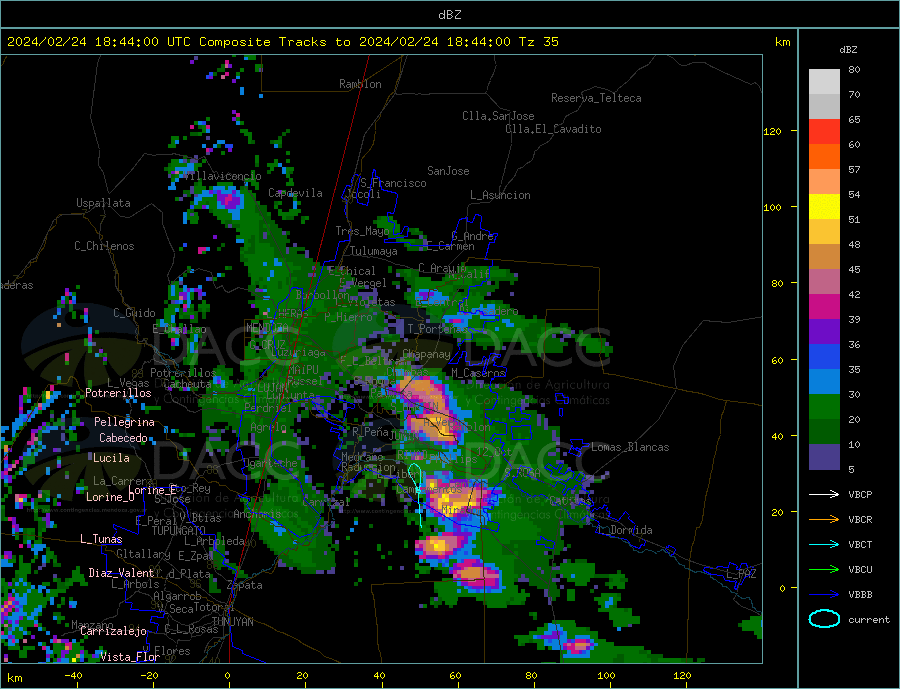Image resolution: width=900 pixels, height=689 pixels.
Task: Click the M_Caseros place label
Action: [x=478, y=373]
